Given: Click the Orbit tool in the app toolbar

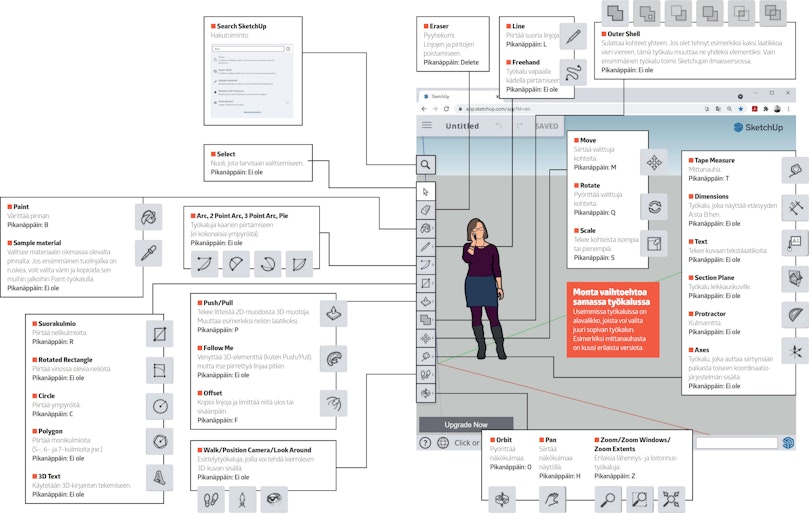Looking at the screenshot, I should click(x=426, y=393).
